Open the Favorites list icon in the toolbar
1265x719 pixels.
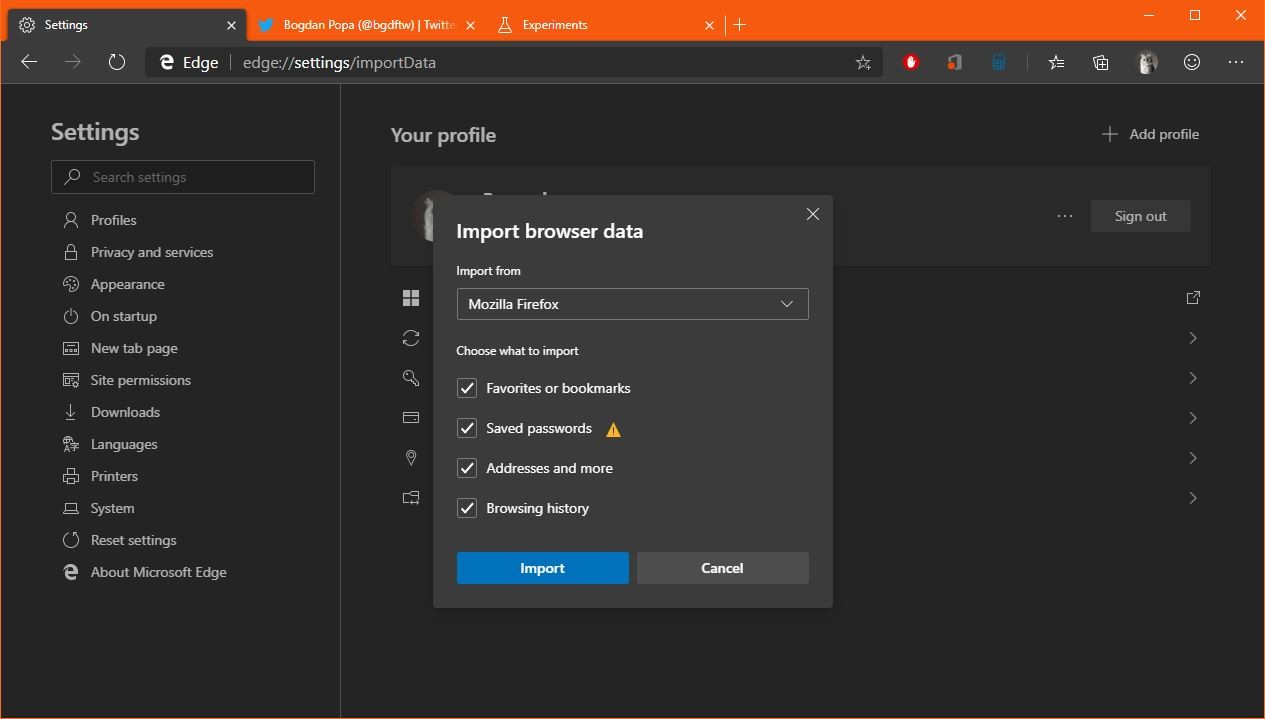[1056, 62]
